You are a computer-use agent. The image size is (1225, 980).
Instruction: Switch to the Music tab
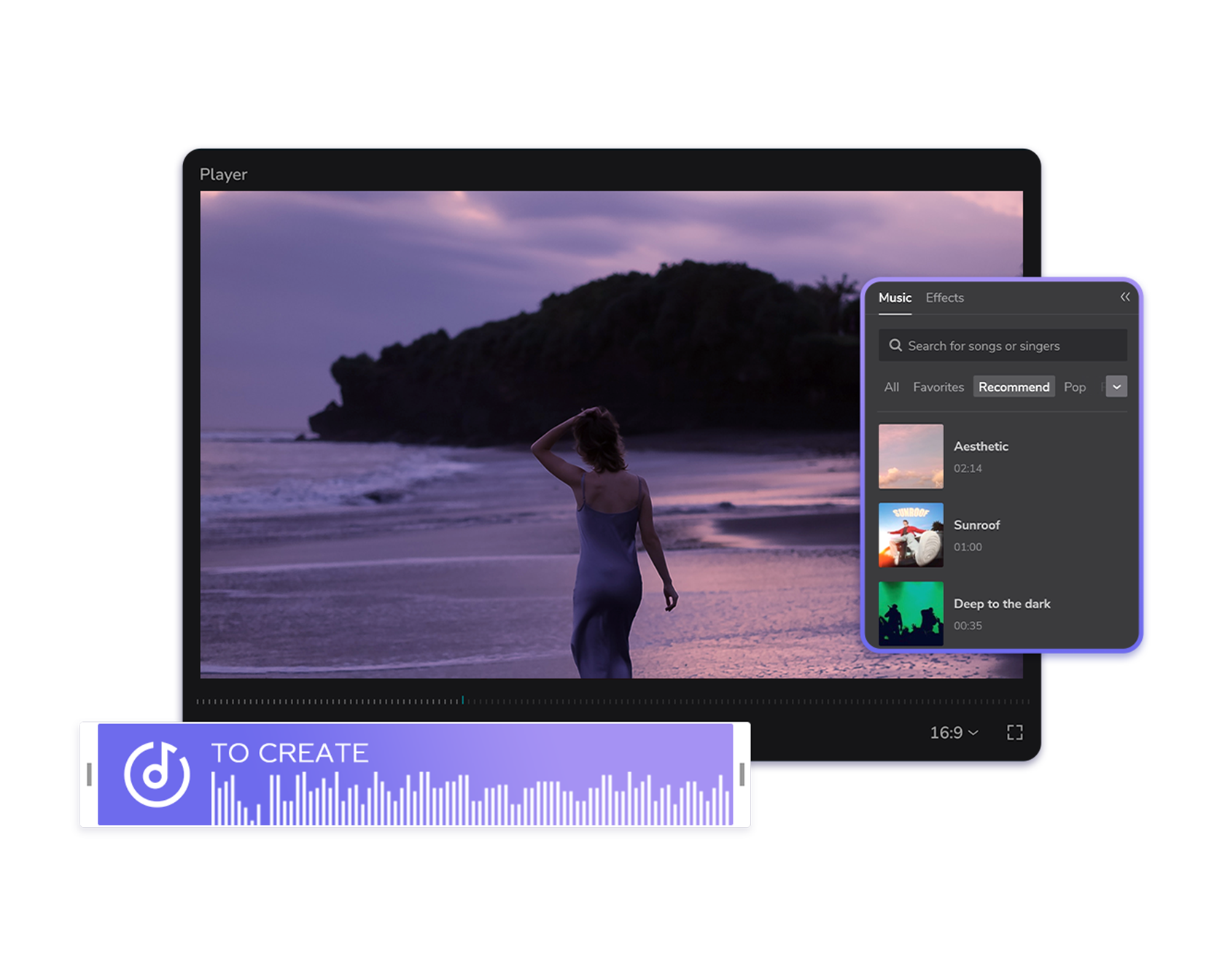[894, 297]
